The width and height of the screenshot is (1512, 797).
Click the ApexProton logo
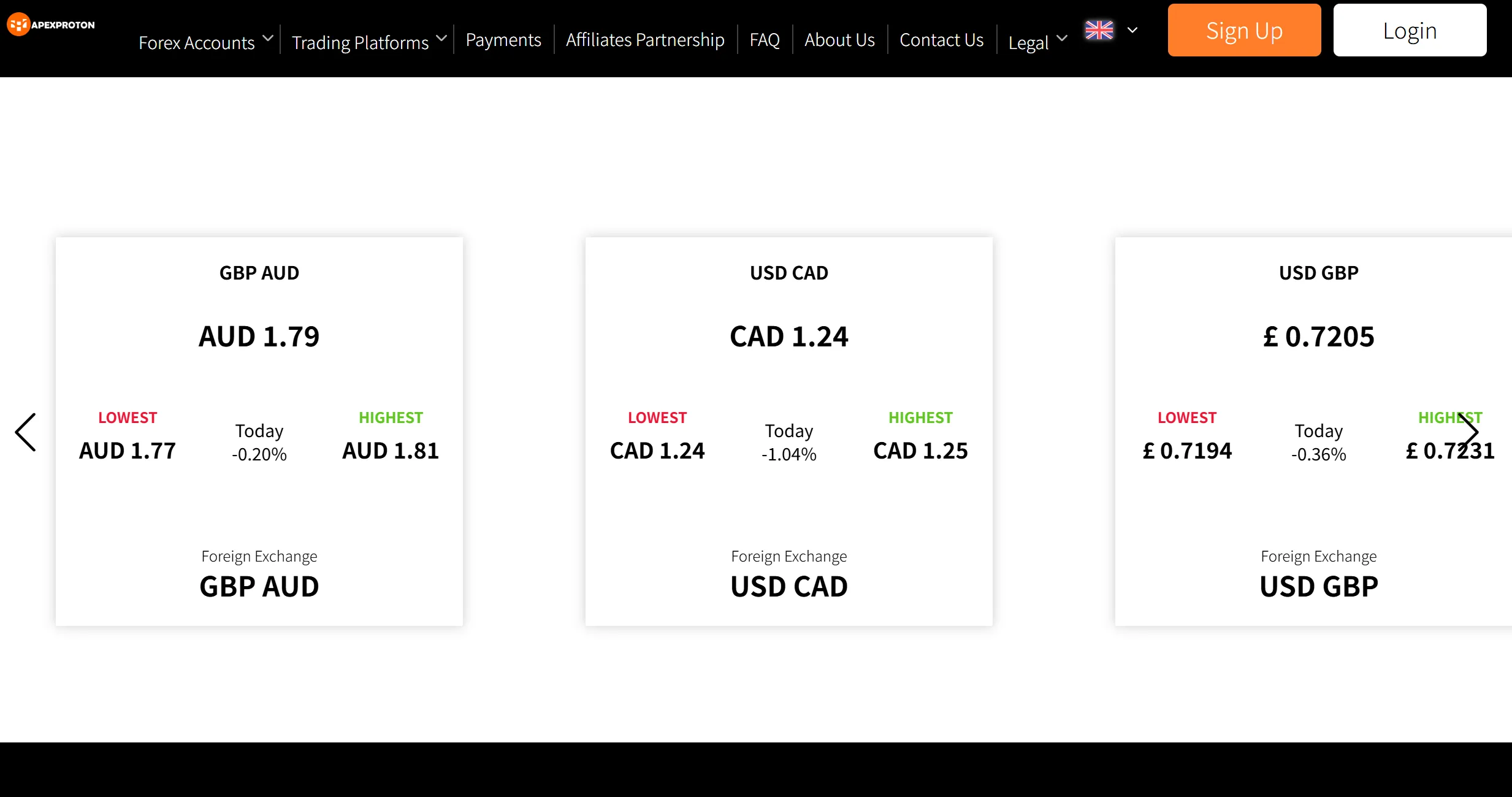click(51, 25)
